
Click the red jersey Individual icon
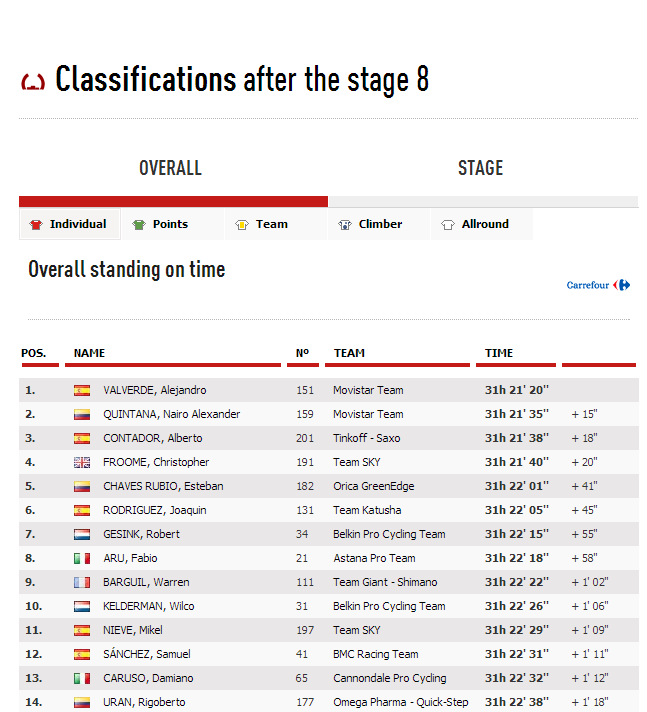[37, 225]
